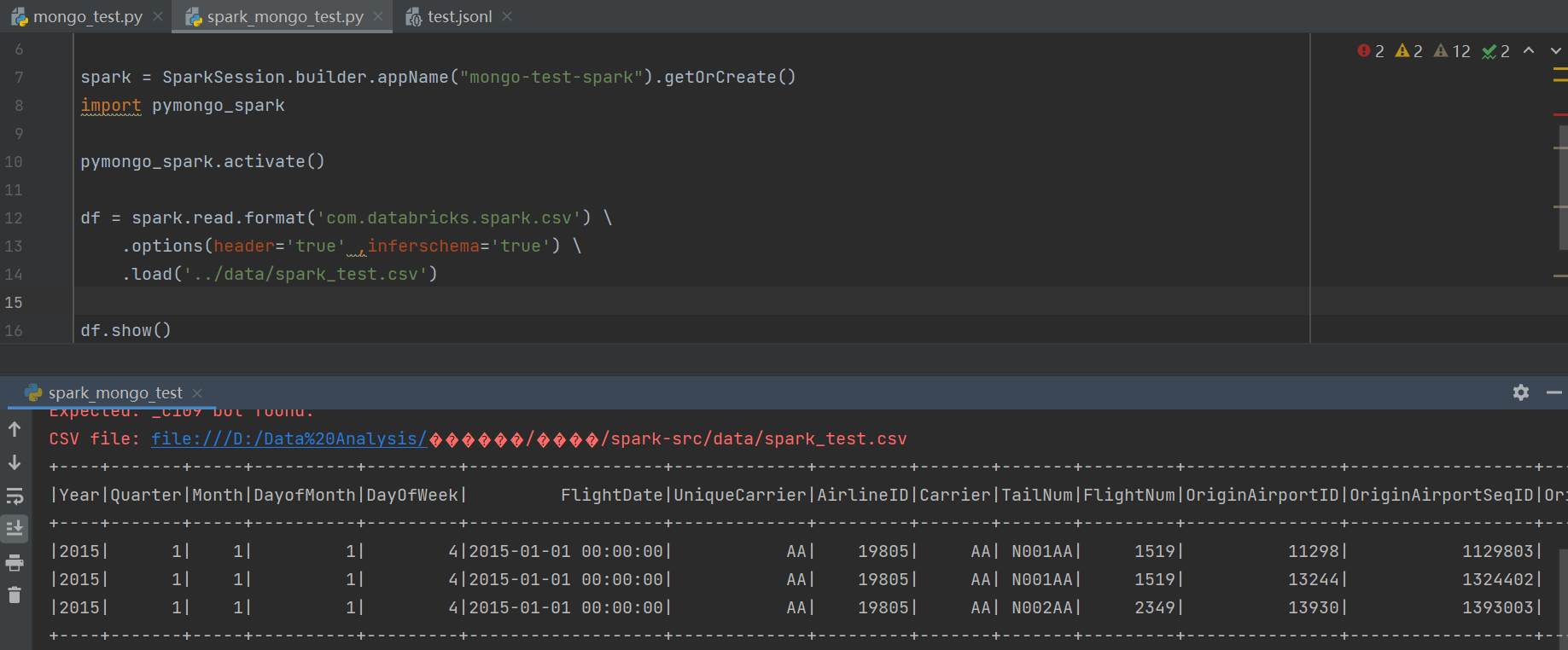The height and width of the screenshot is (650, 1568).
Task: Hide the run tool window
Action: pyautogui.click(x=1554, y=392)
